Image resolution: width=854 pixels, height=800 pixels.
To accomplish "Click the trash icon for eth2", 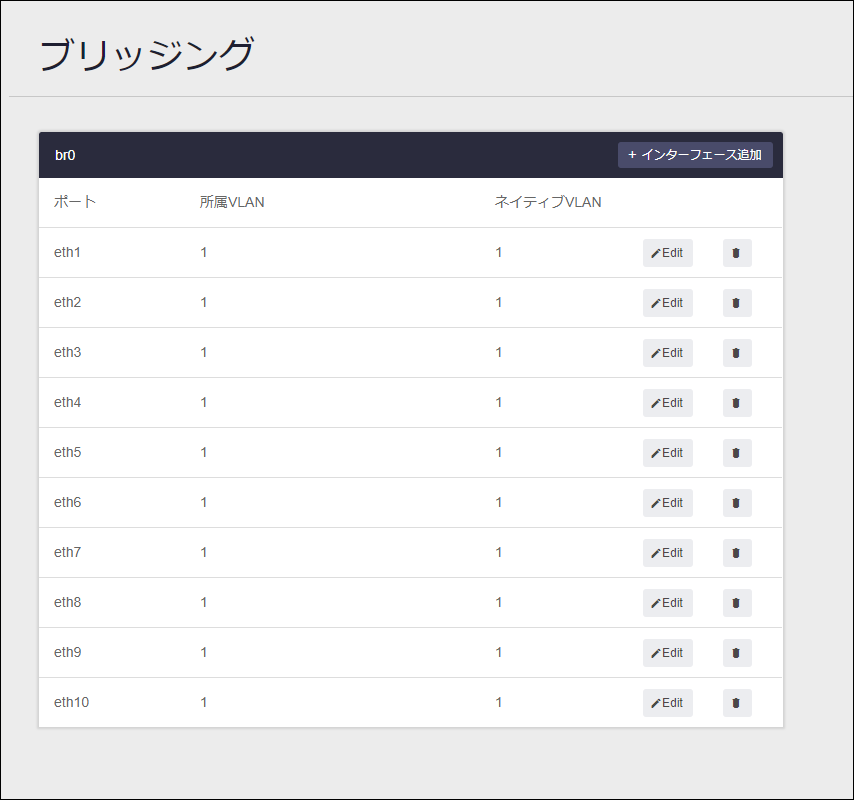I will tap(737, 303).
